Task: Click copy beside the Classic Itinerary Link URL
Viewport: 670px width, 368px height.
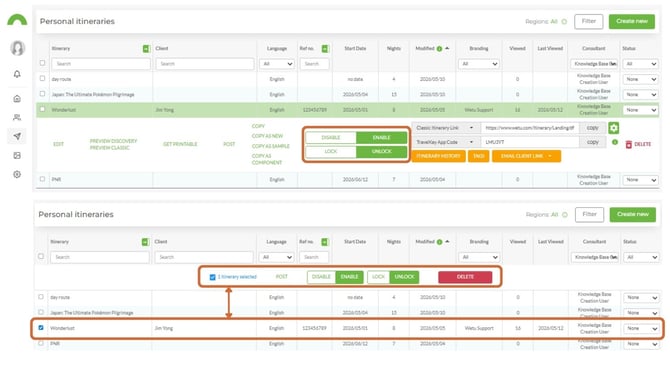Action: [x=592, y=128]
